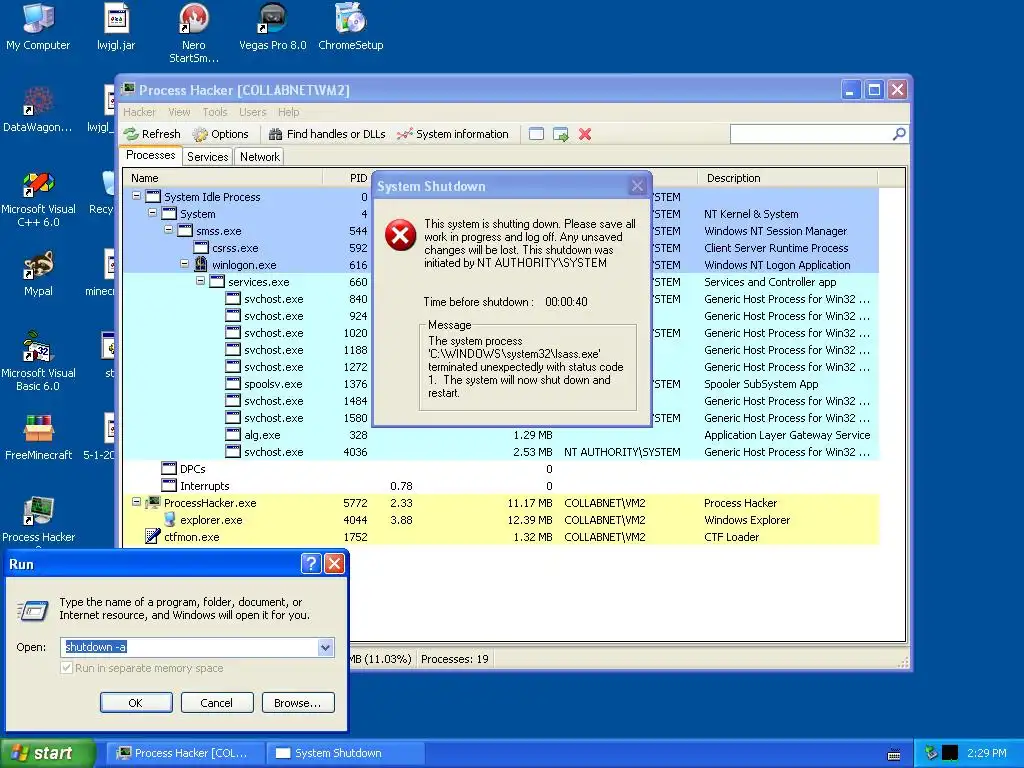Toggle Run in separate memory space checkbox

point(67,668)
